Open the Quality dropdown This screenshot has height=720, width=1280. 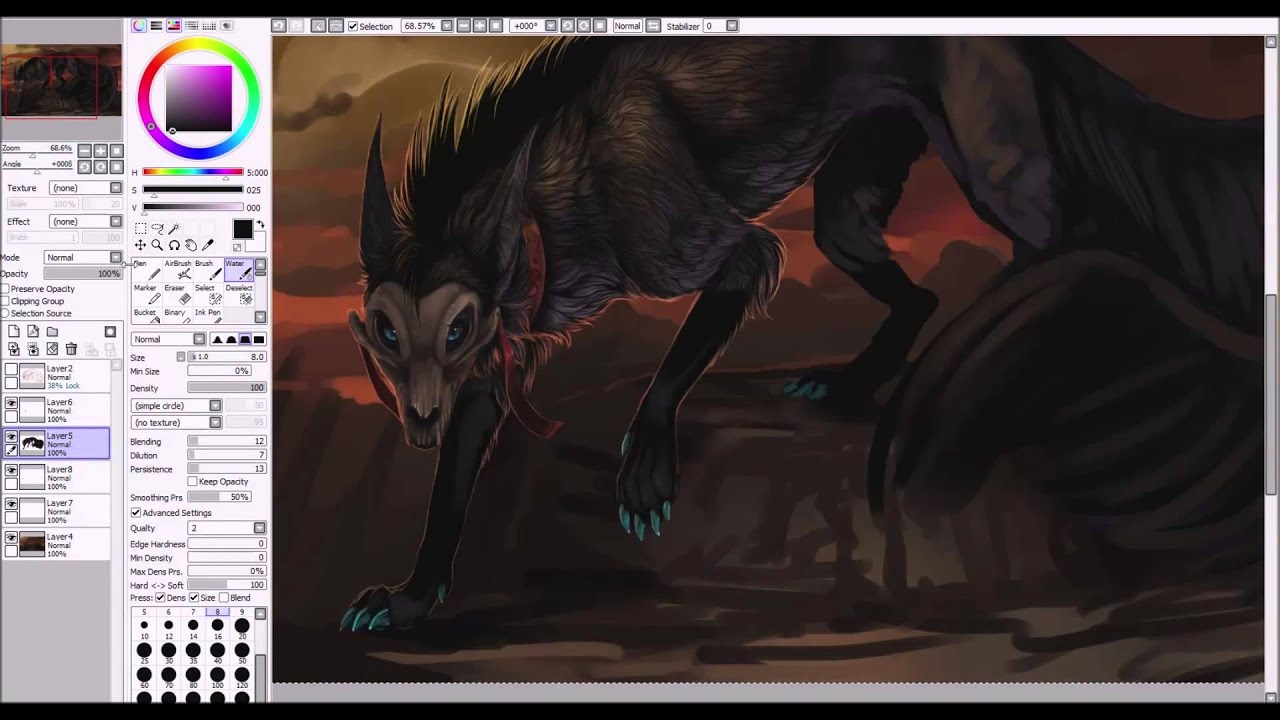(x=227, y=528)
